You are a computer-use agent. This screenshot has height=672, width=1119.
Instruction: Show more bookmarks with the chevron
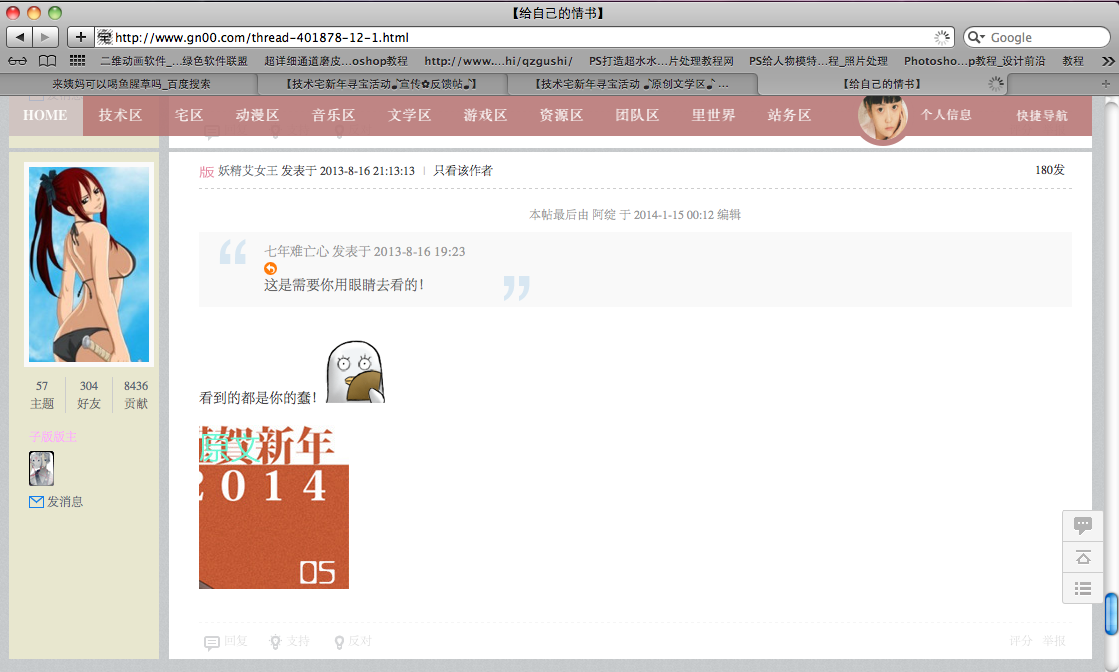1106,61
